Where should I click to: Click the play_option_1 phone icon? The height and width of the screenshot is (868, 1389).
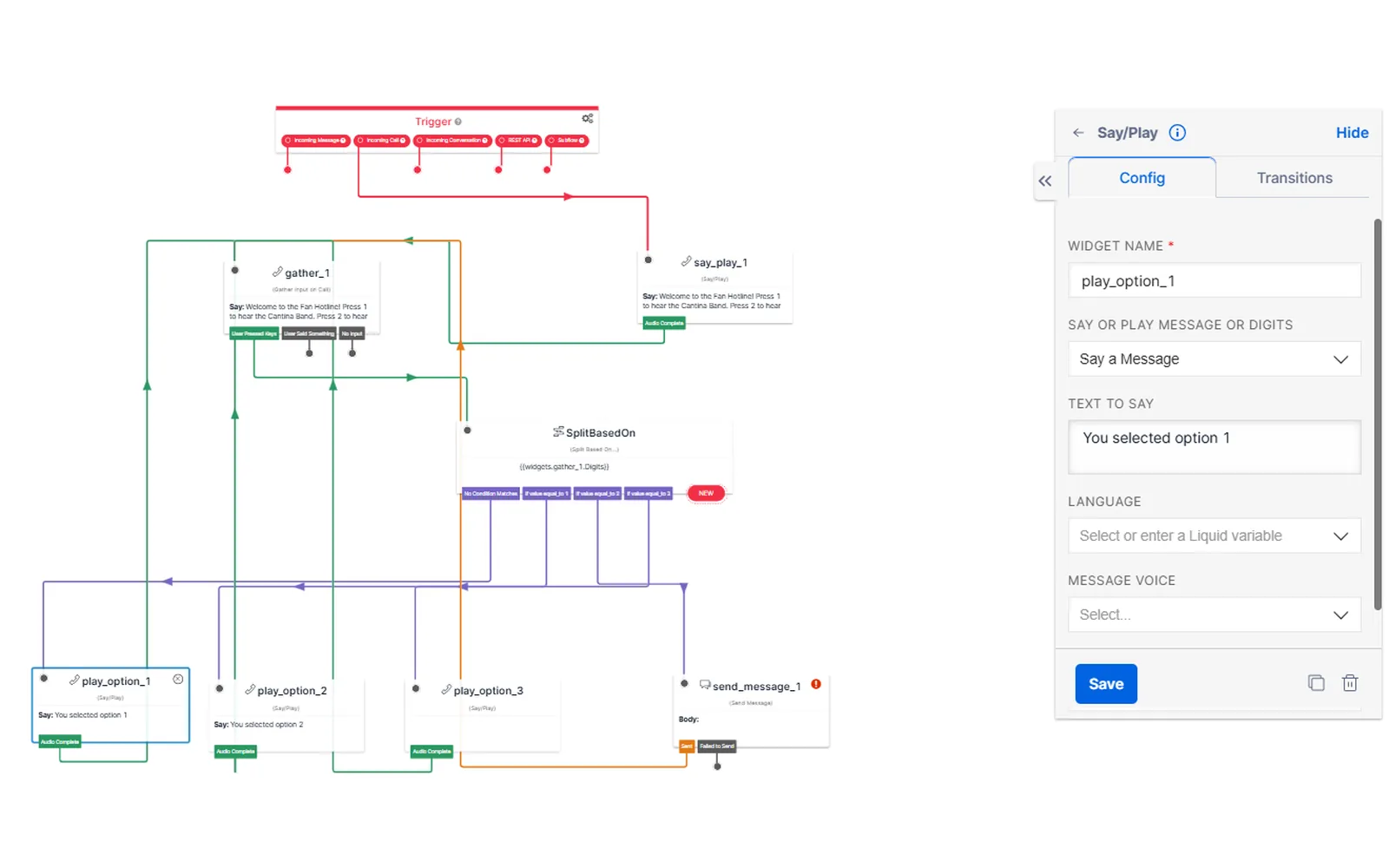pos(75,681)
